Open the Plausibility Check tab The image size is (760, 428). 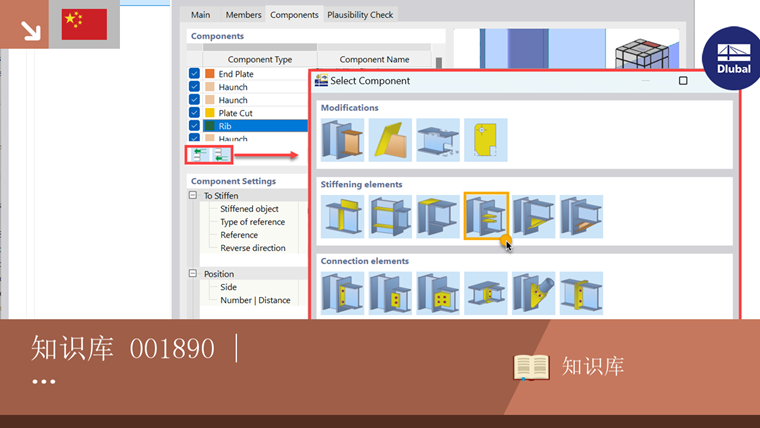(360, 15)
